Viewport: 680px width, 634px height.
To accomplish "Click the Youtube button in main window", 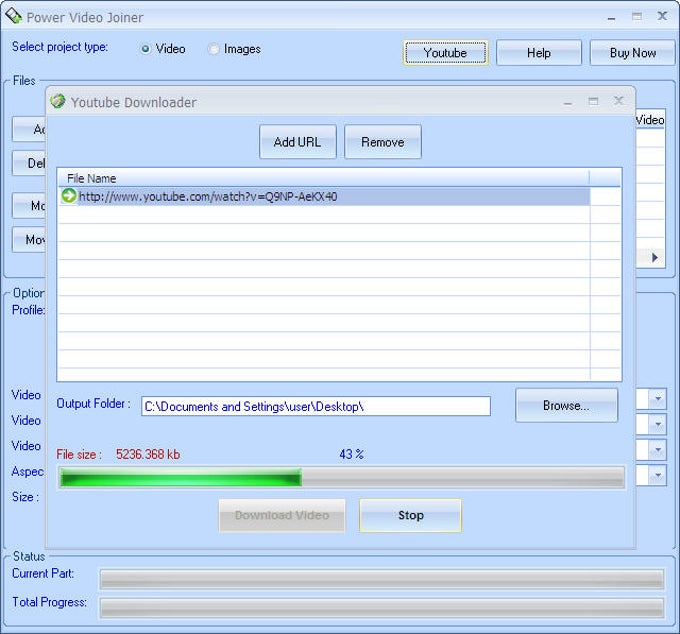I will click(445, 53).
